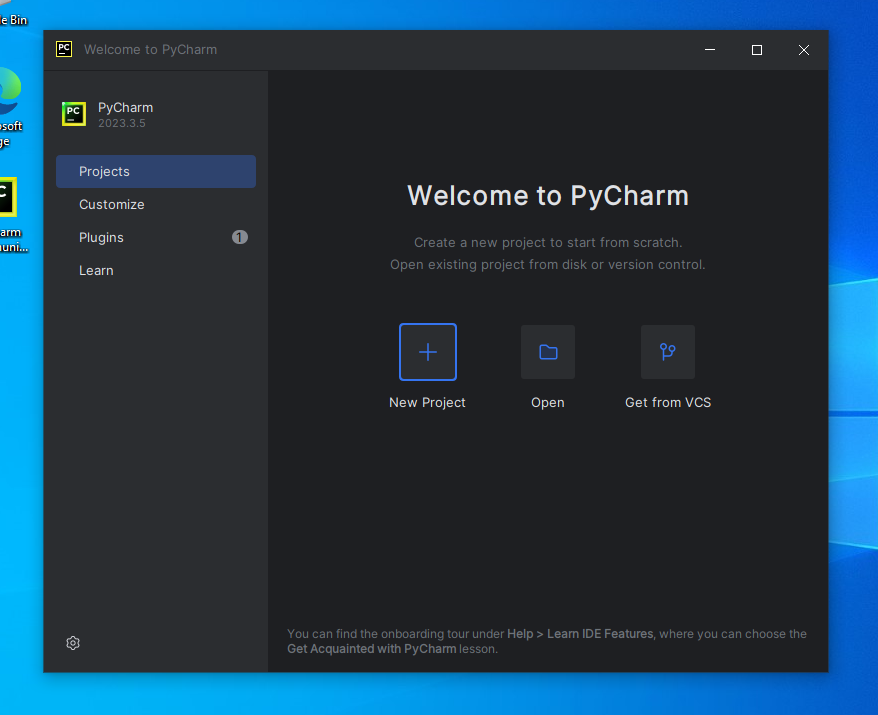Viewport: 878px width, 715px height.
Task: Click the PyCharm window icon in title bar
Action: [64, 49]
